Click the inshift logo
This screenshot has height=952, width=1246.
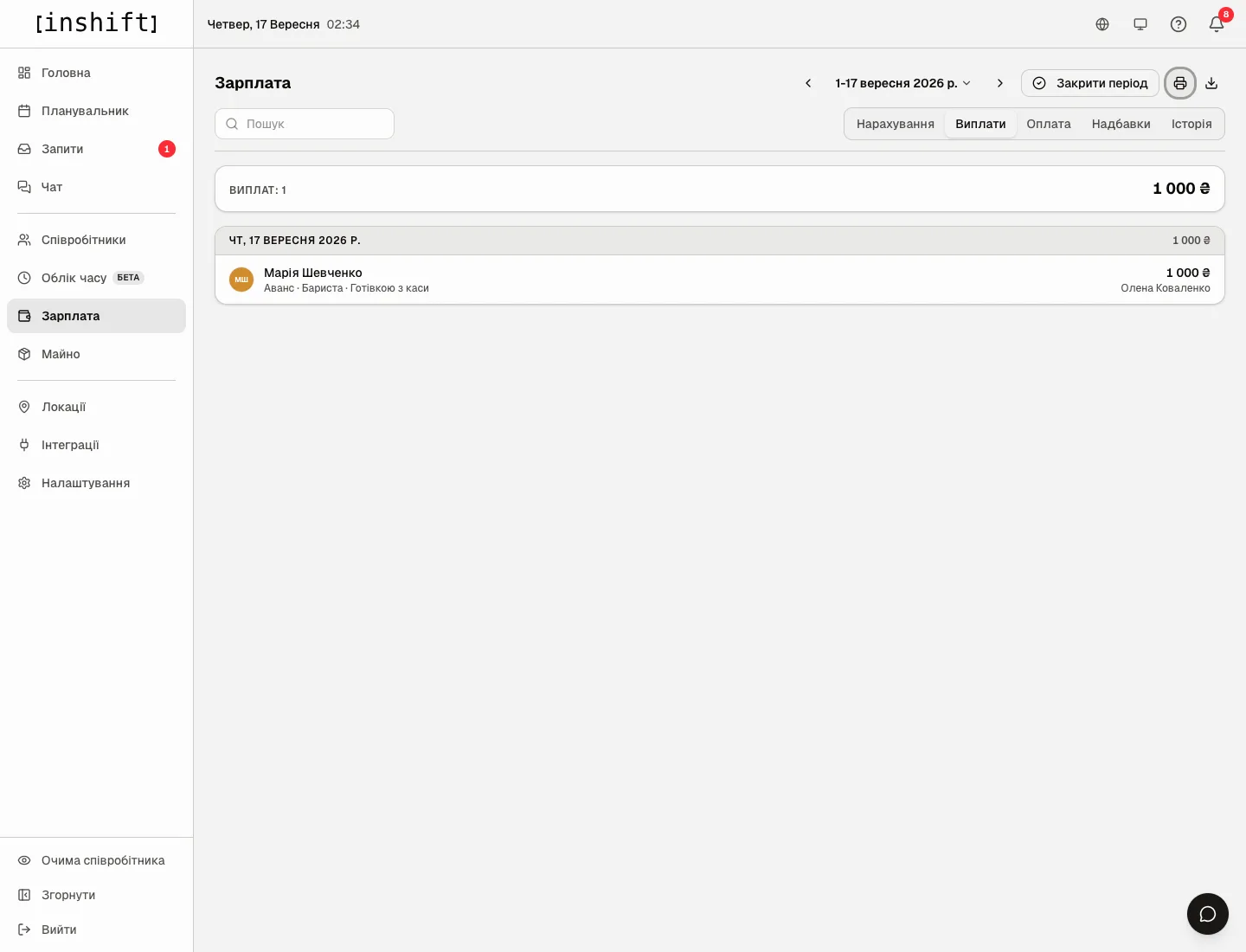[96, 23]
